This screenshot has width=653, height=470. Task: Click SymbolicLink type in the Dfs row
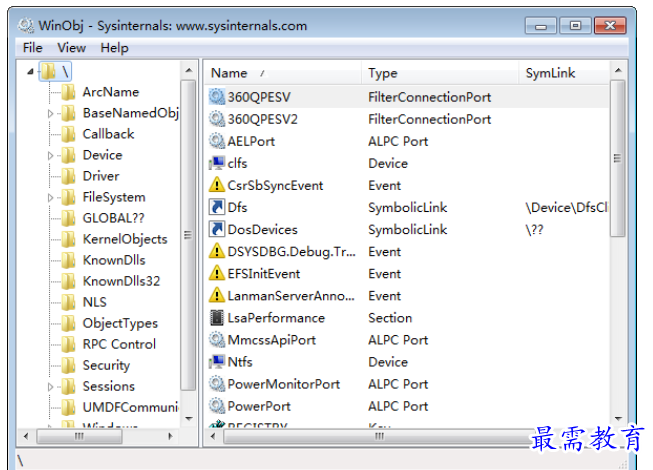pyautogui.click(x=407, y=207)
